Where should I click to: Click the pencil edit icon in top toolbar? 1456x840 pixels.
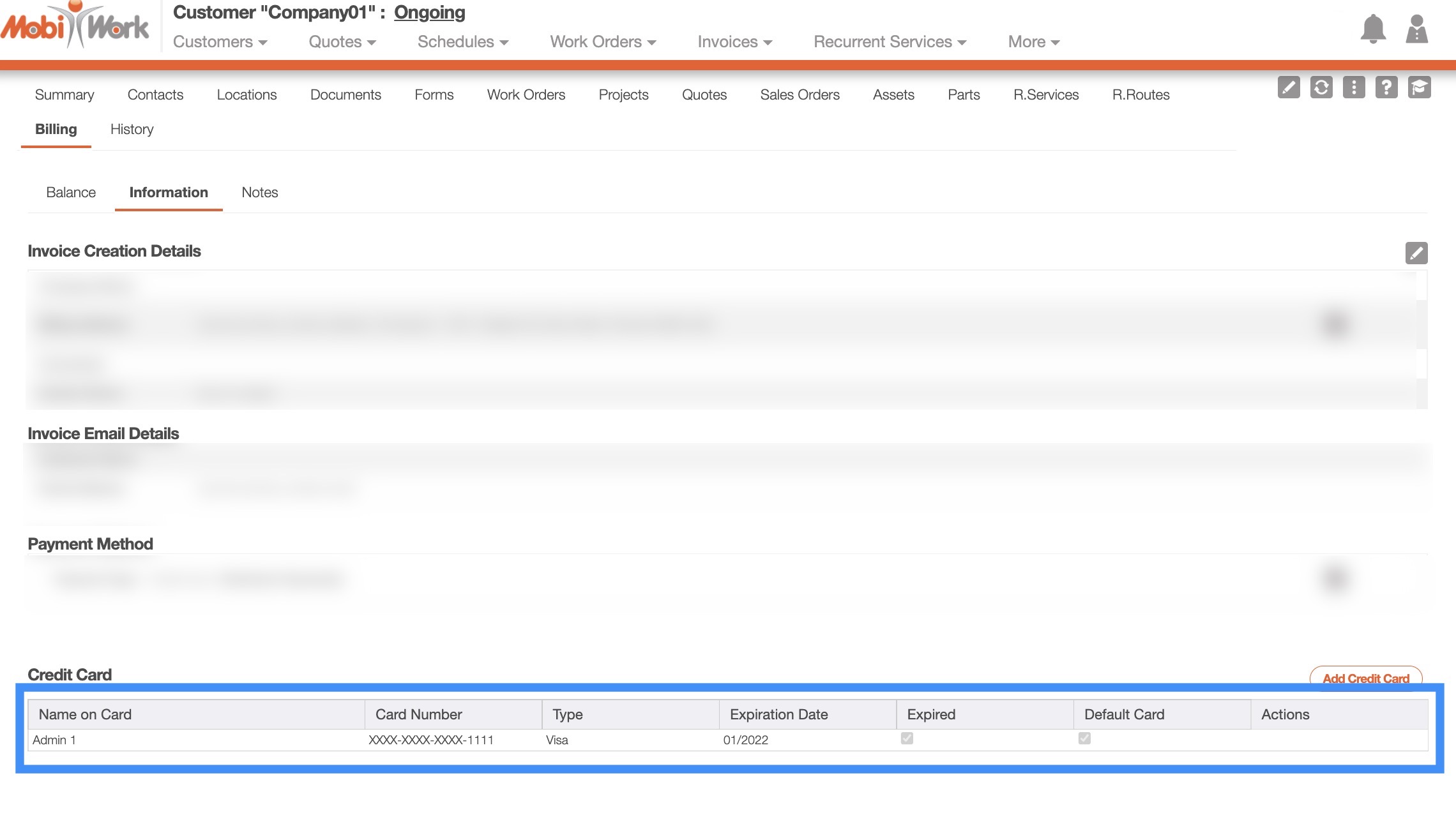point(1289,87)
